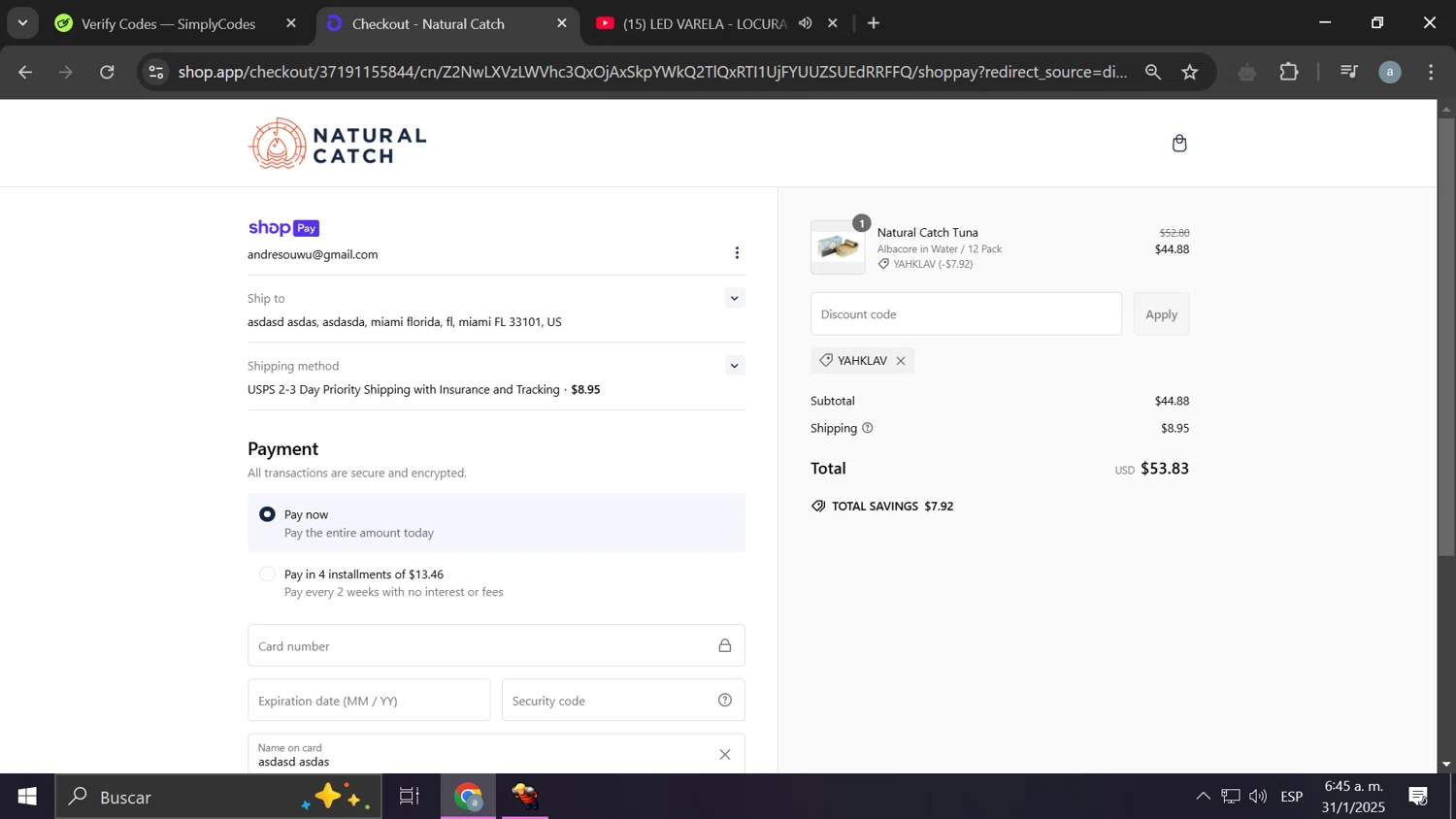Open the tab search dropdown arrow
The image size is (1456, 819).
tap(22, 23)
